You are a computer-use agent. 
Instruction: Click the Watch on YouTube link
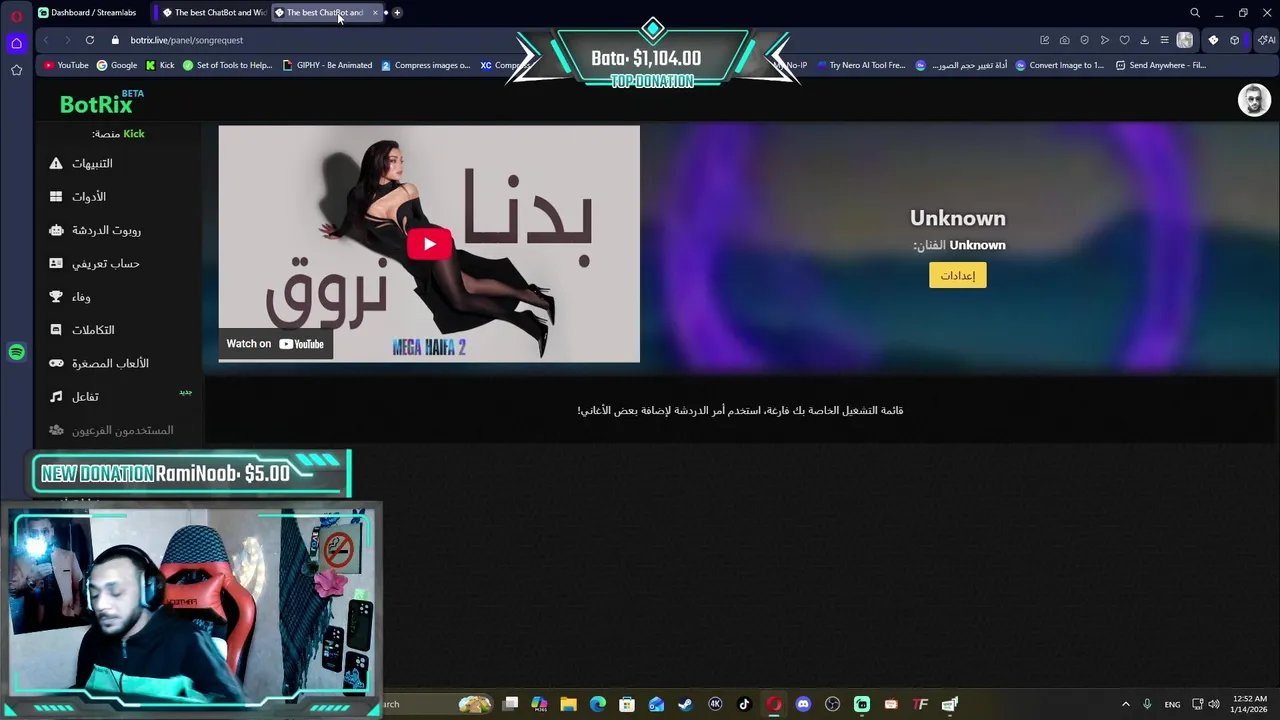click(x=275, y=344)
